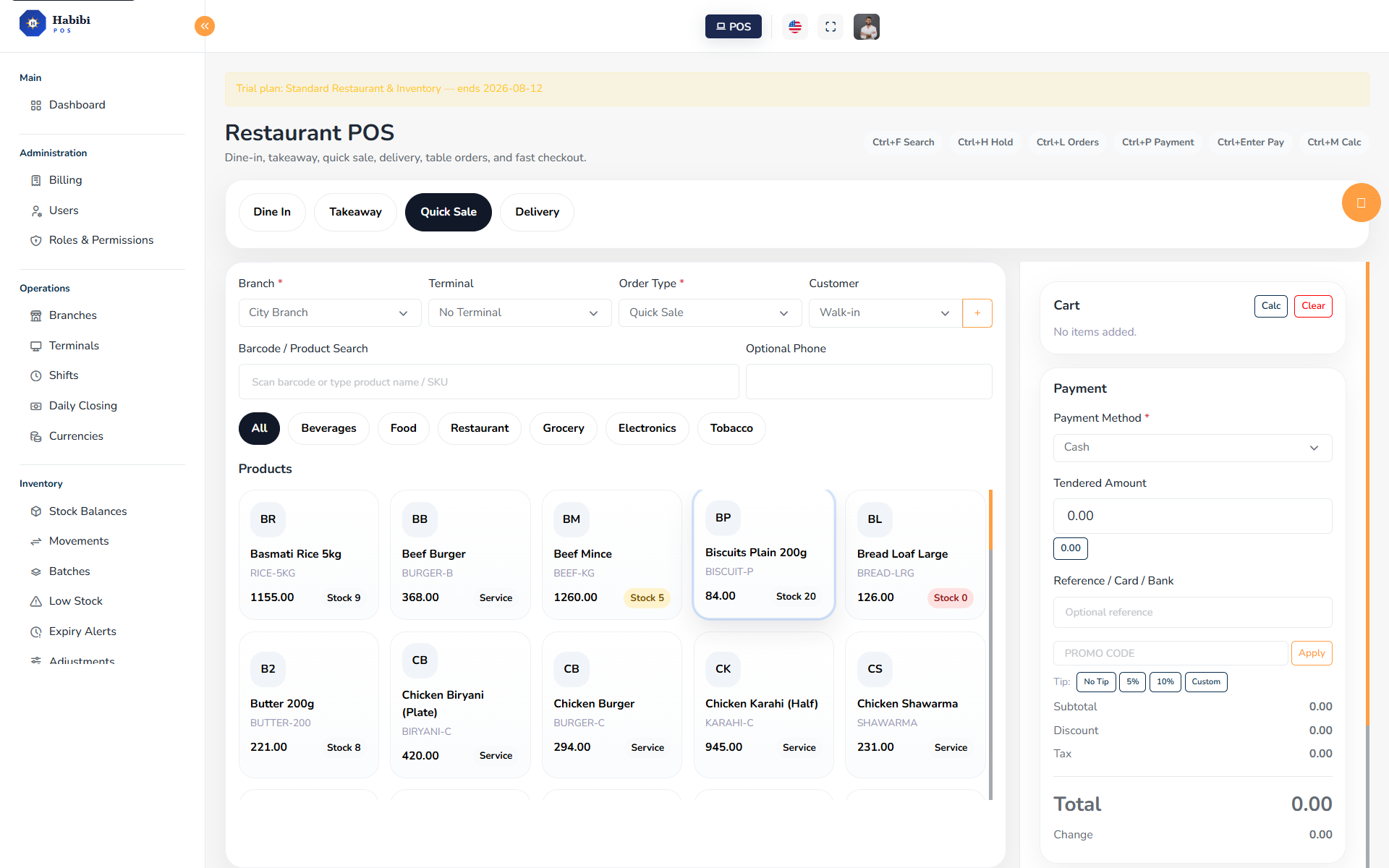Click the Branches store icon
This screenshot has width=1389, height=868.
[x=35, y=316]
